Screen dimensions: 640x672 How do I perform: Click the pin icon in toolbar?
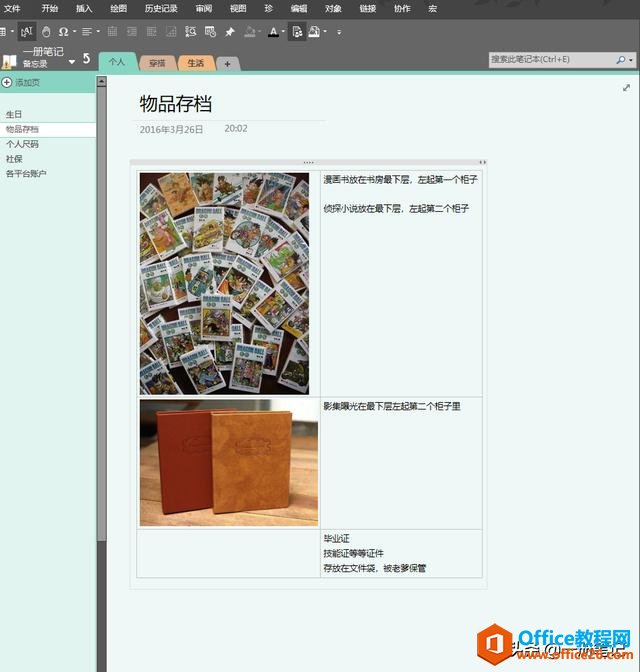click(229, 32)
